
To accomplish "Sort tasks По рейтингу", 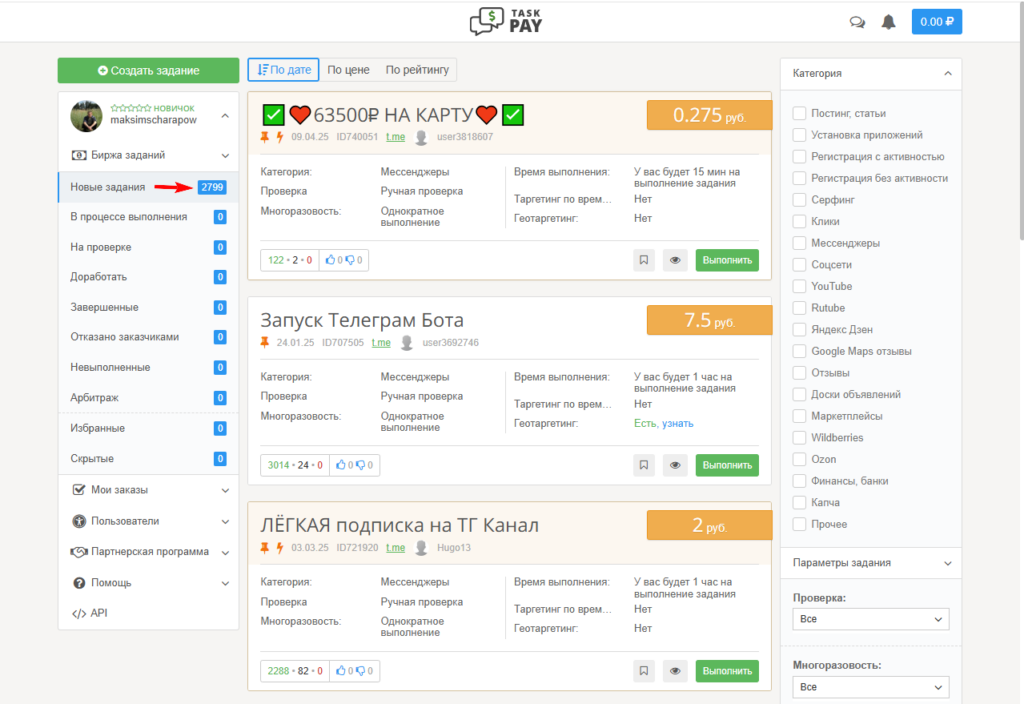I will pos(417,70).
